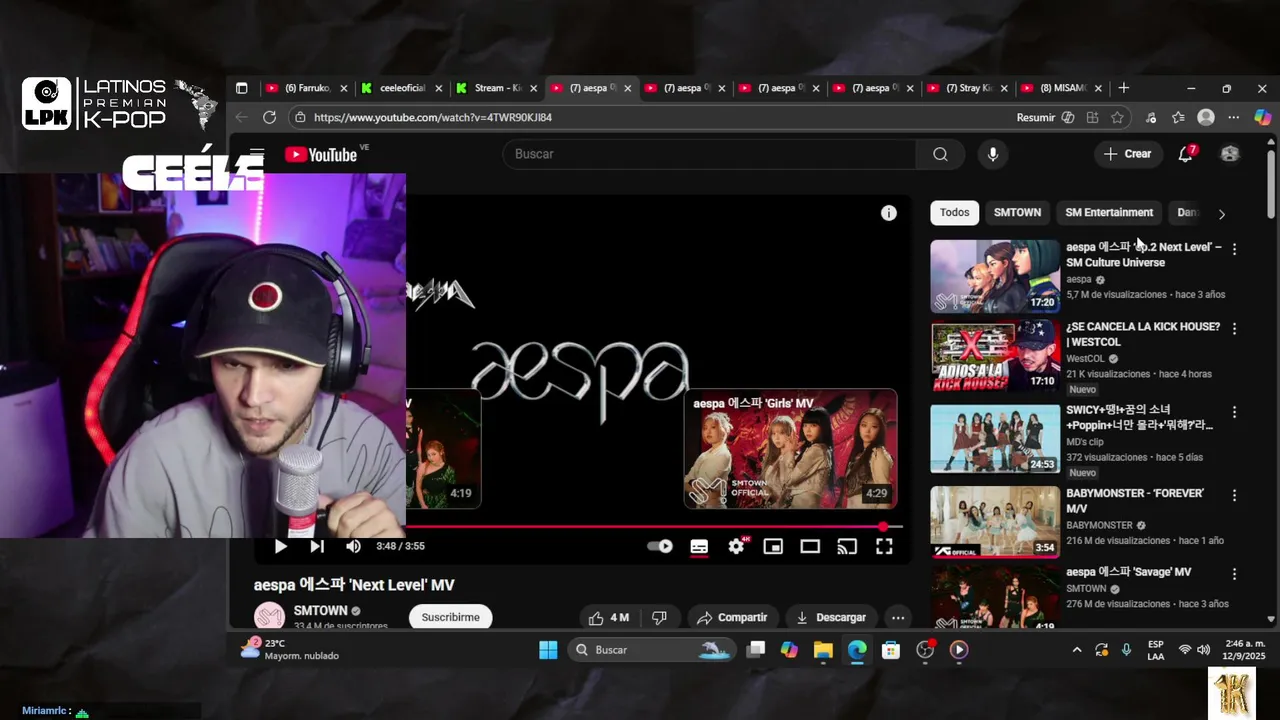Open more actions ellipsis below video
1280x720 pixels.
(x=898, y=617)
